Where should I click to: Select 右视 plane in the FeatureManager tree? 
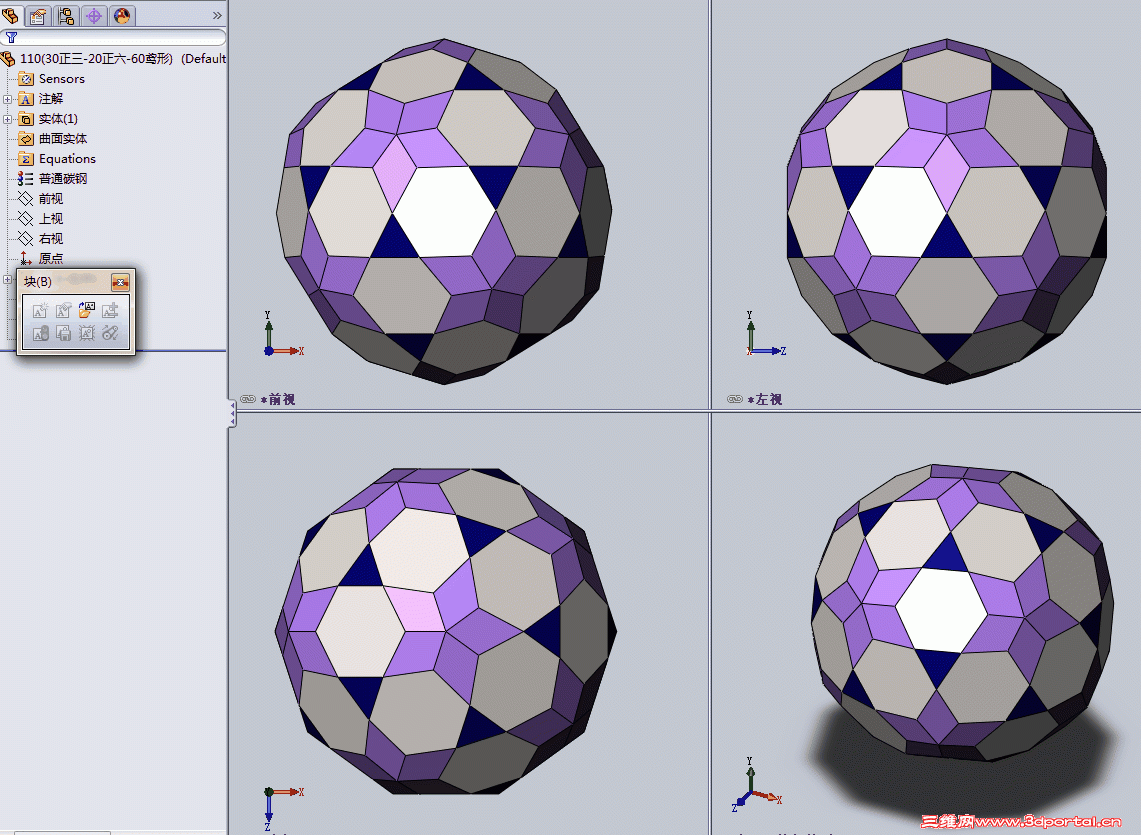click(48, 238)
